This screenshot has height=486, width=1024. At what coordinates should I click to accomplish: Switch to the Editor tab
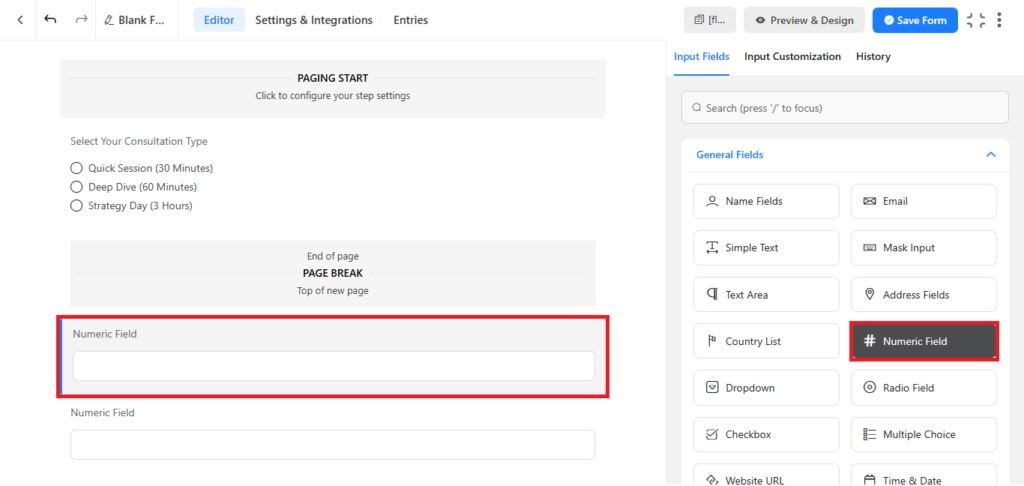(x=219, y=20)
